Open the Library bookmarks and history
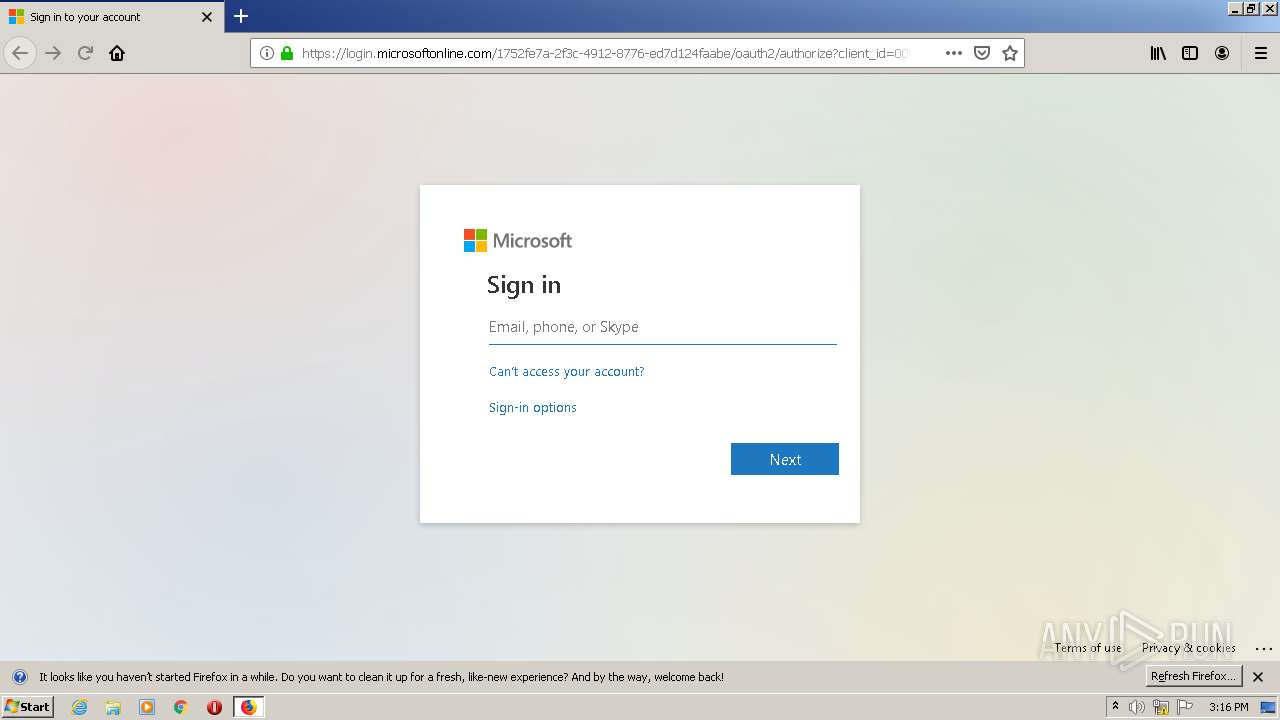This screenshot has height=720, width=1280. [x=1158, y=53]
